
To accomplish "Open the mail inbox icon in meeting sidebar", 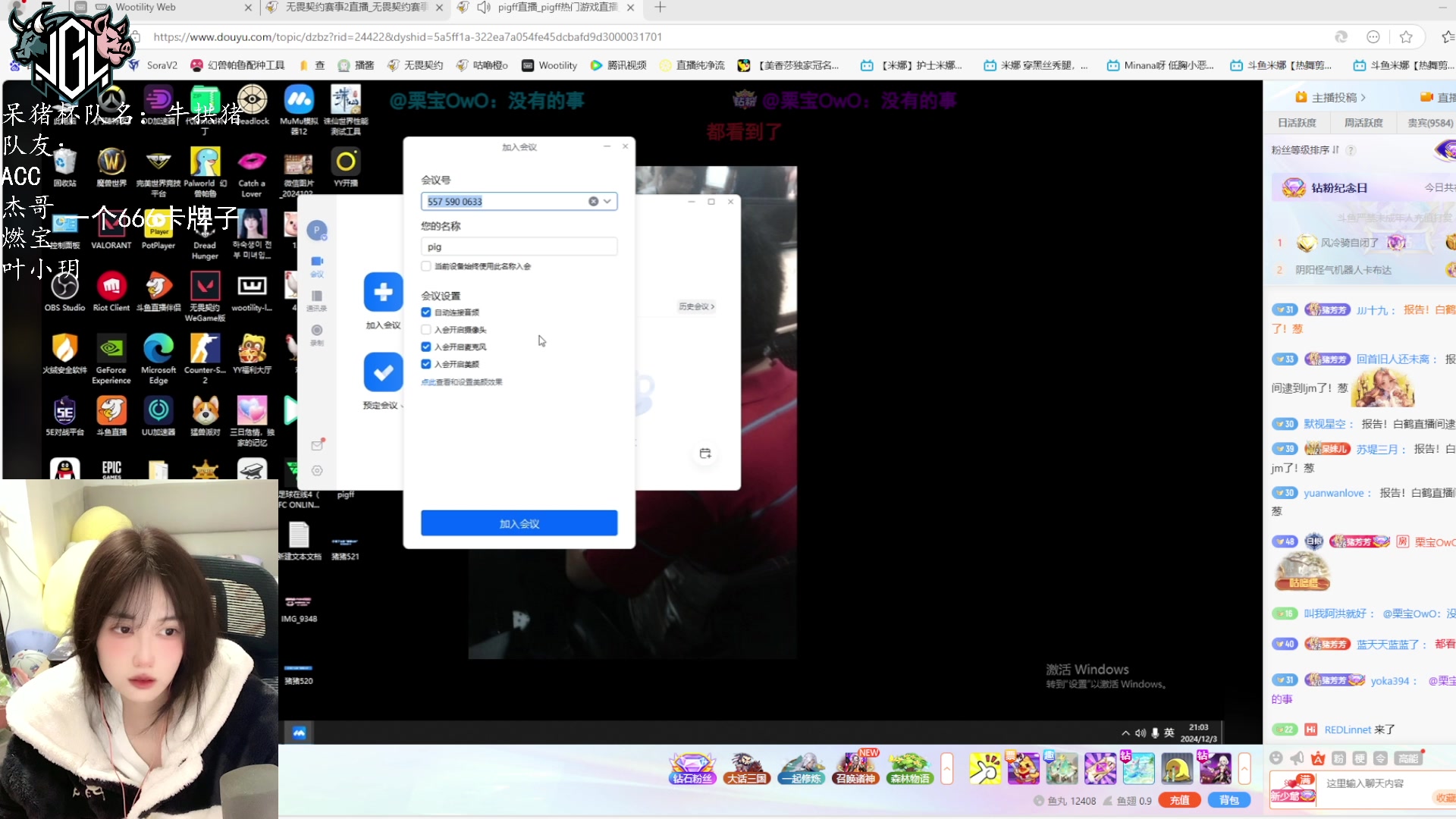I will tap(317, 445).
